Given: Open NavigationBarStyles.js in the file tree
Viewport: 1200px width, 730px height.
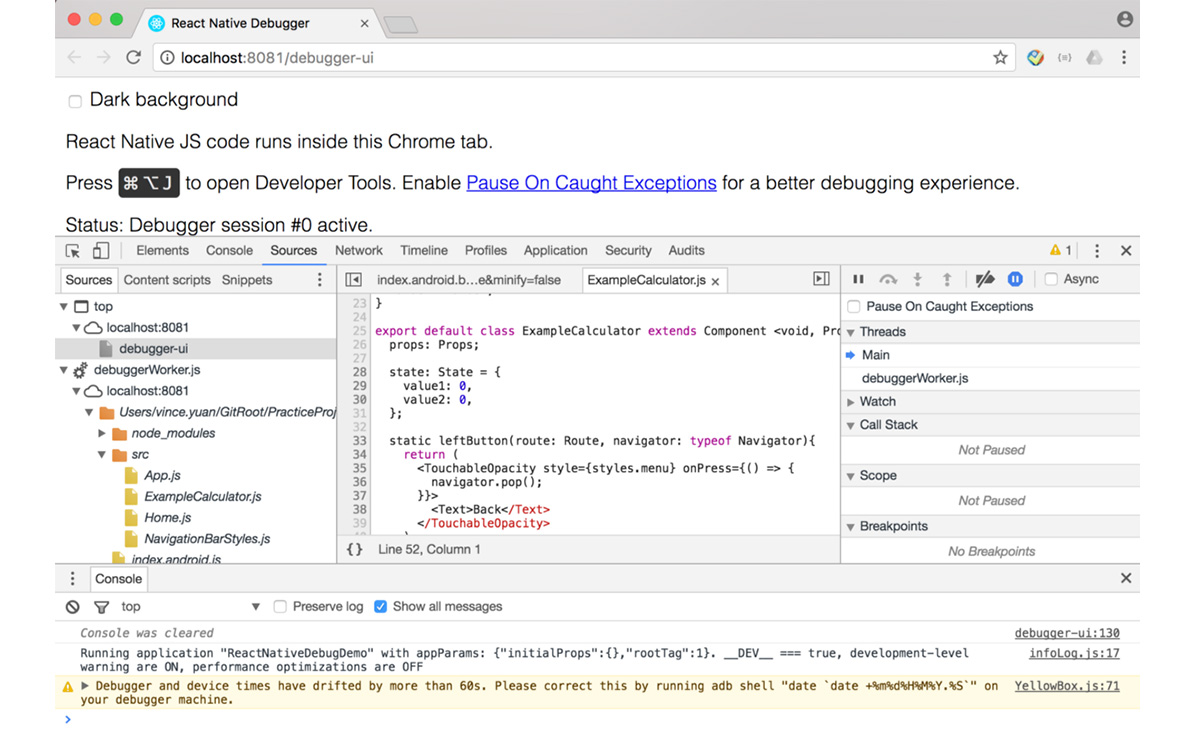Looking at the screenshot, I should (207, 539).
